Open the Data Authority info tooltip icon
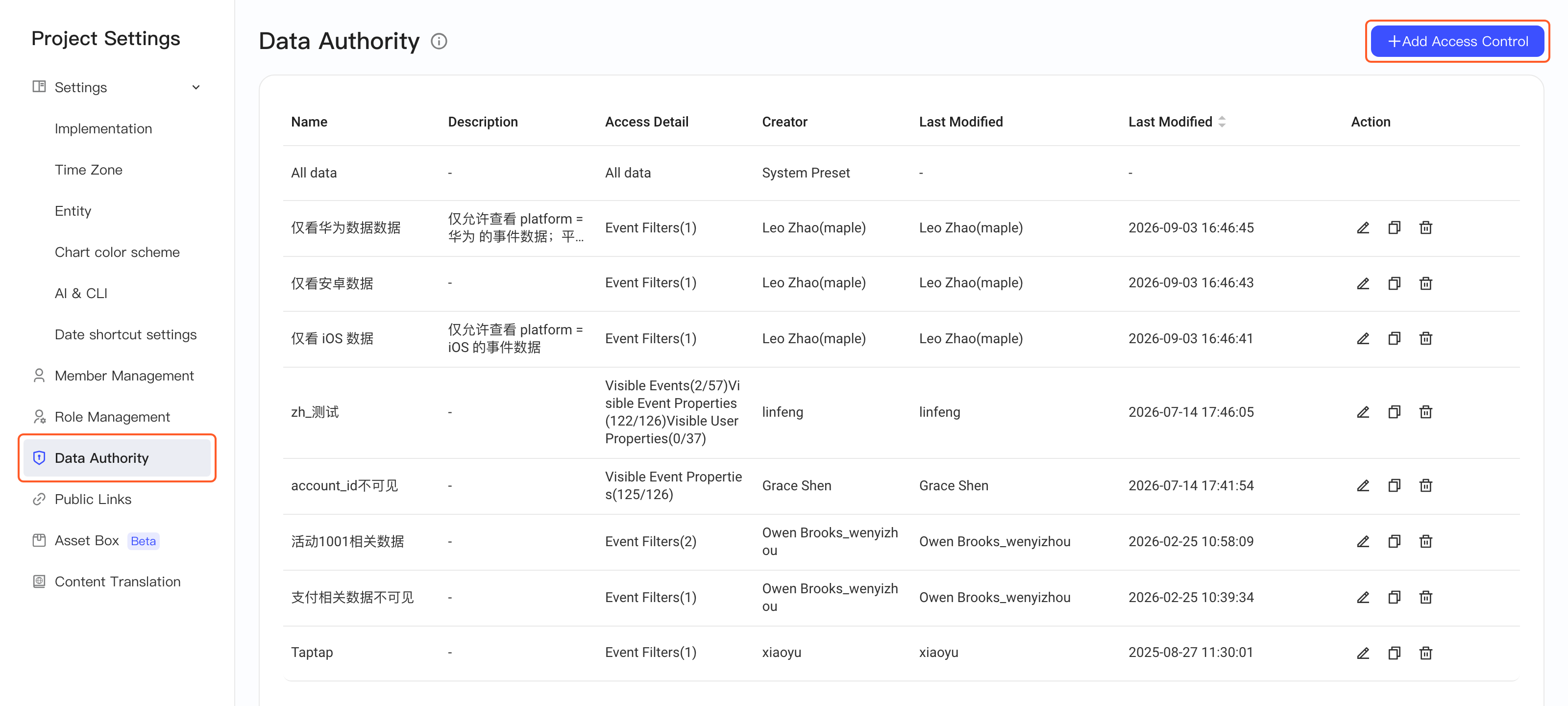 [439, 41]
